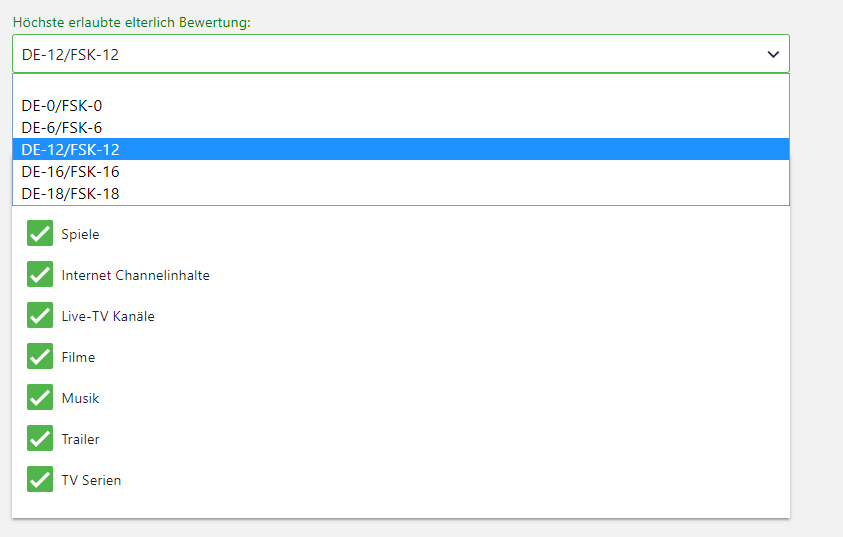Click the Höchste erlaubte elterlich Bewertung label

coord(132,23)
